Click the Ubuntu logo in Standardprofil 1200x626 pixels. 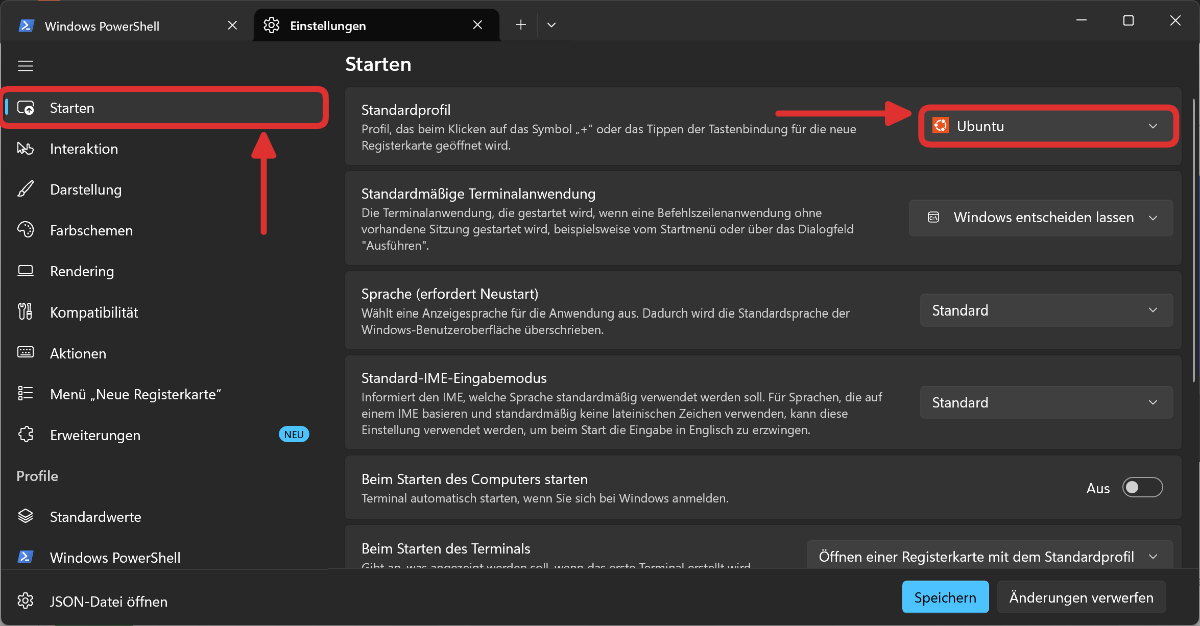940,126
